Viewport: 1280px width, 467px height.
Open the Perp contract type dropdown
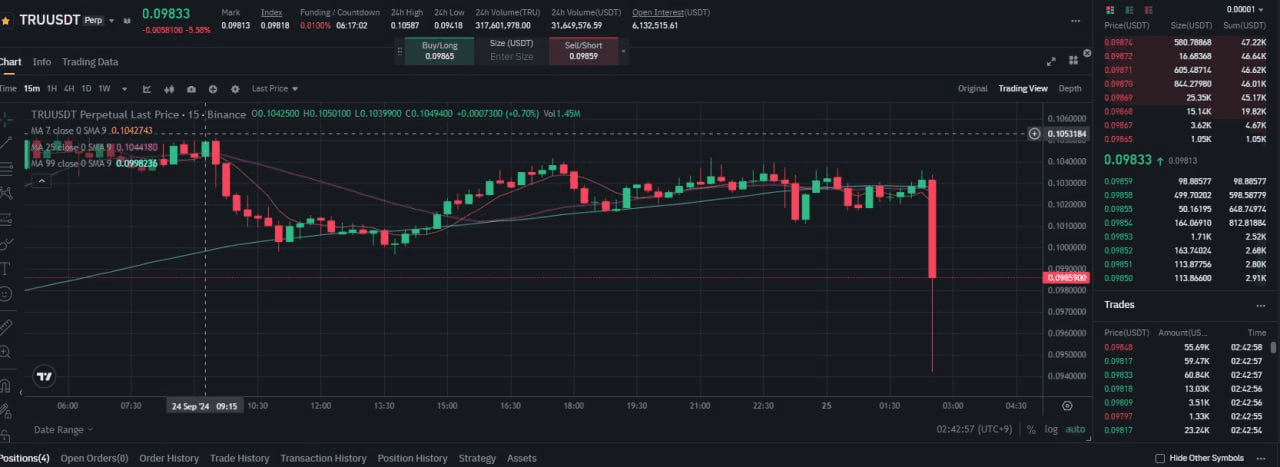[x=94, y=20]
